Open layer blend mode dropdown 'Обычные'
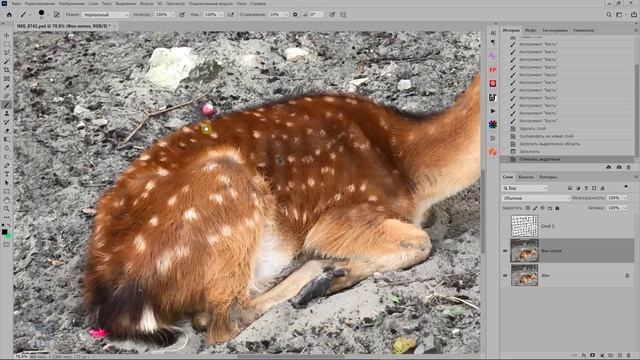 (536, 198)
